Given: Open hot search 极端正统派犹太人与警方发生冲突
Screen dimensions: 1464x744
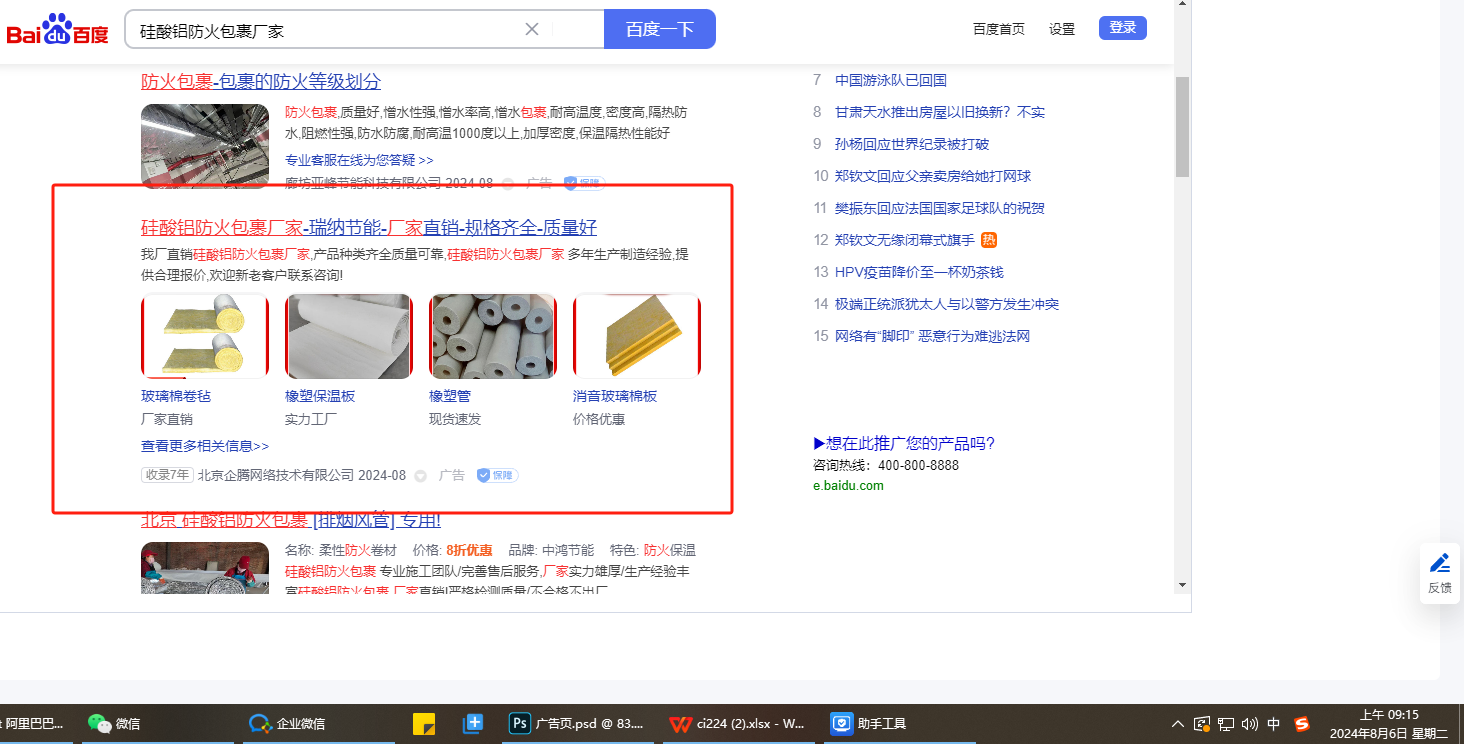Looking at the screenshot, I should [947, 304].
